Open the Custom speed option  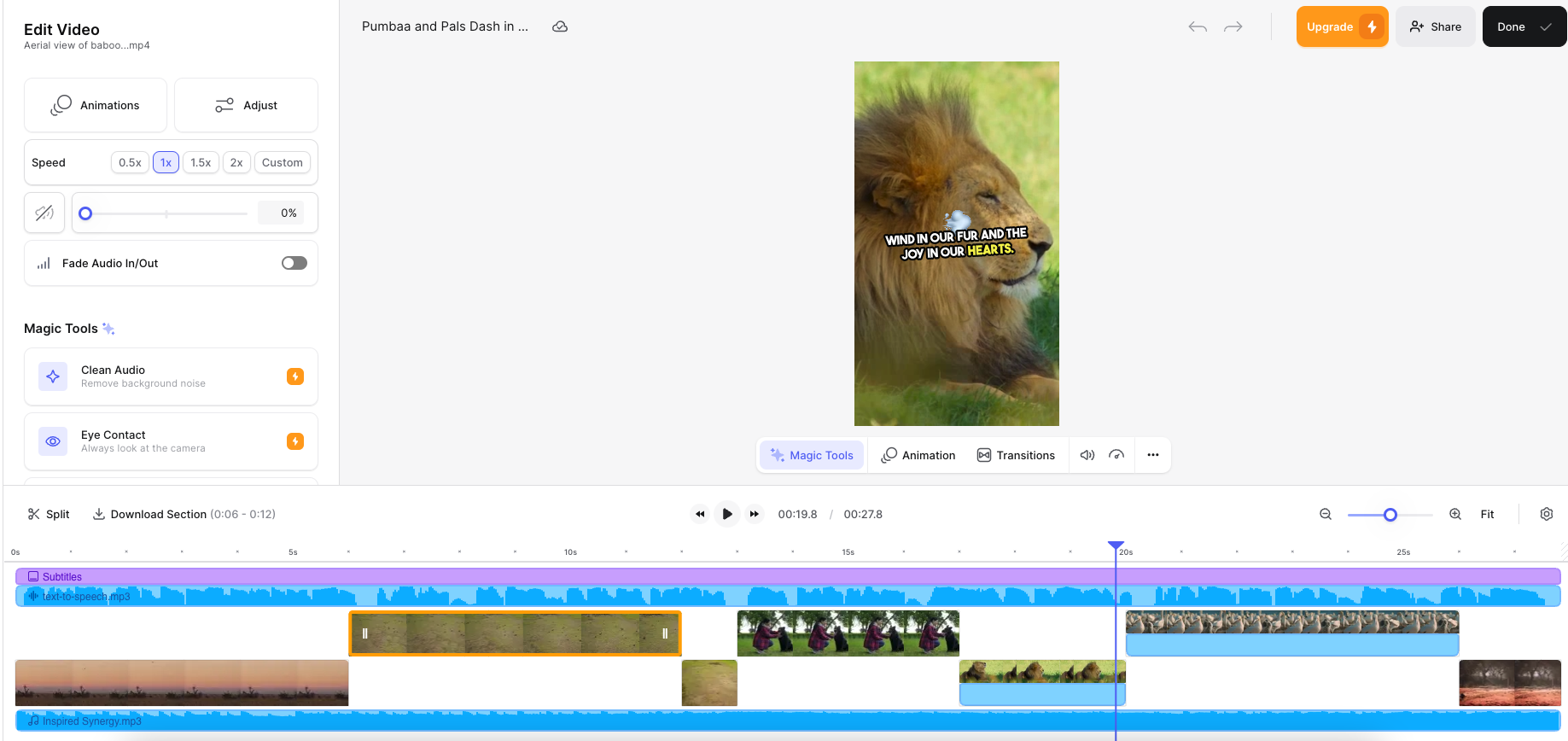coord(282,162)
